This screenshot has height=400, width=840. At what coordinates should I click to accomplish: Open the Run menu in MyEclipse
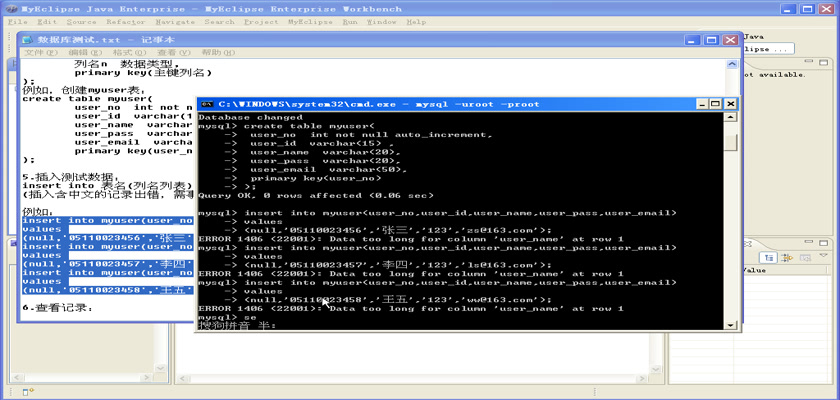click(350, 22)
